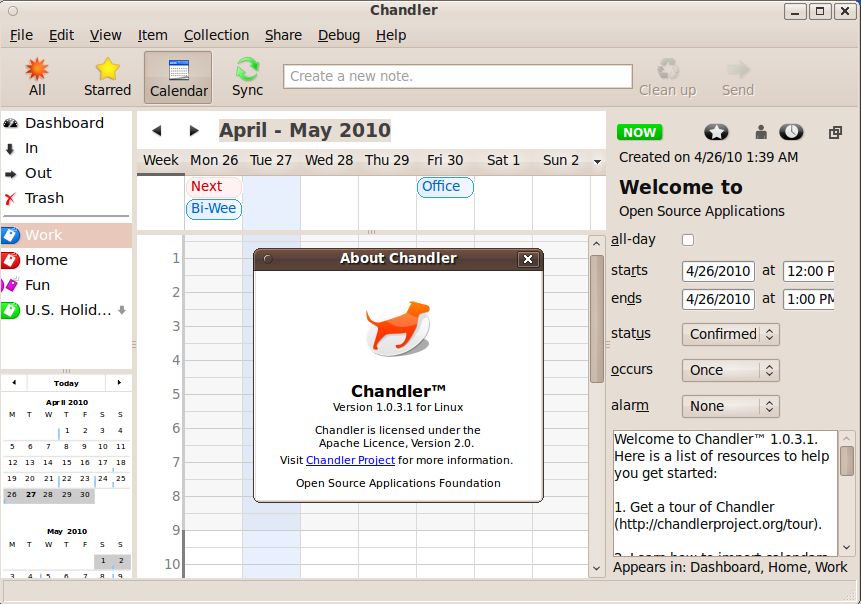Image resolution: width=861 pixels, height=604 pixels.
Task: Open the Debug menu
Action: tap(339, 35)
